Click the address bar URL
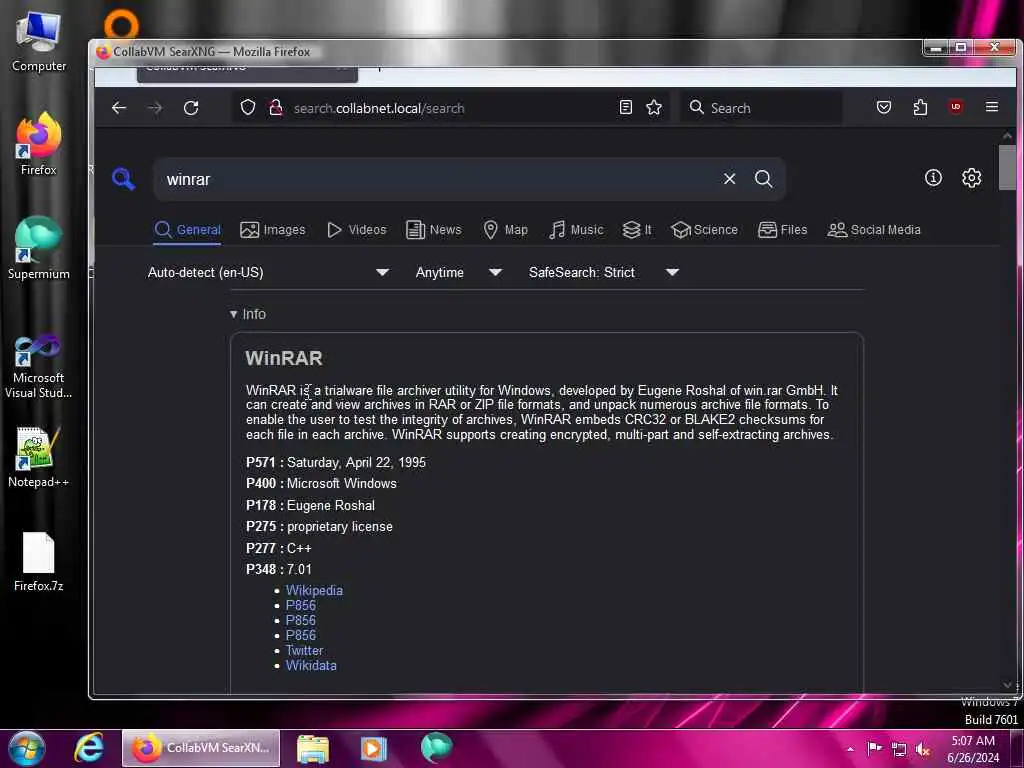The height and width of the screenshot is (768, 1024). (379, 108)
